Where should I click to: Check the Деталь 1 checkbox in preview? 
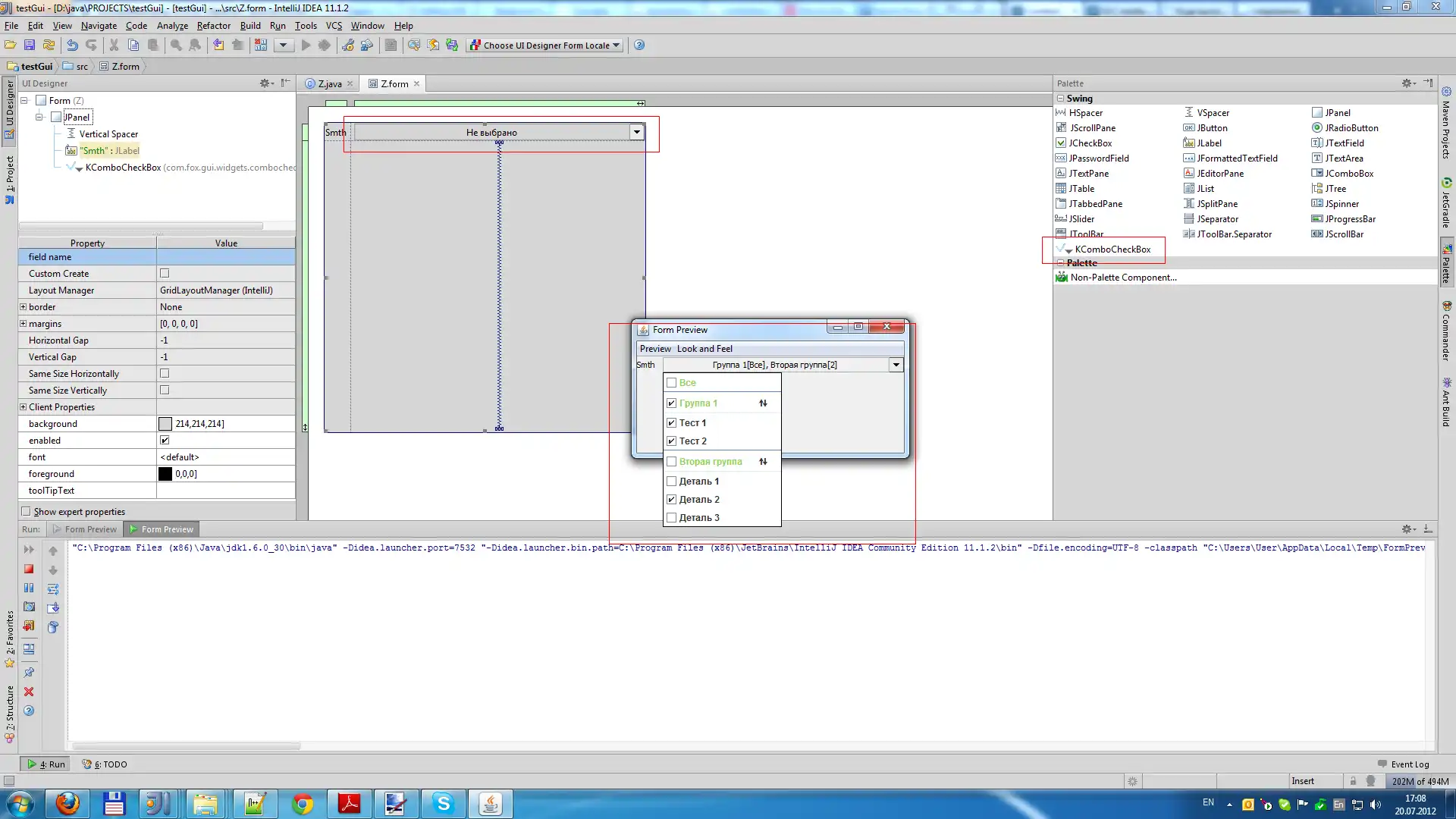[x=671, y=482]
